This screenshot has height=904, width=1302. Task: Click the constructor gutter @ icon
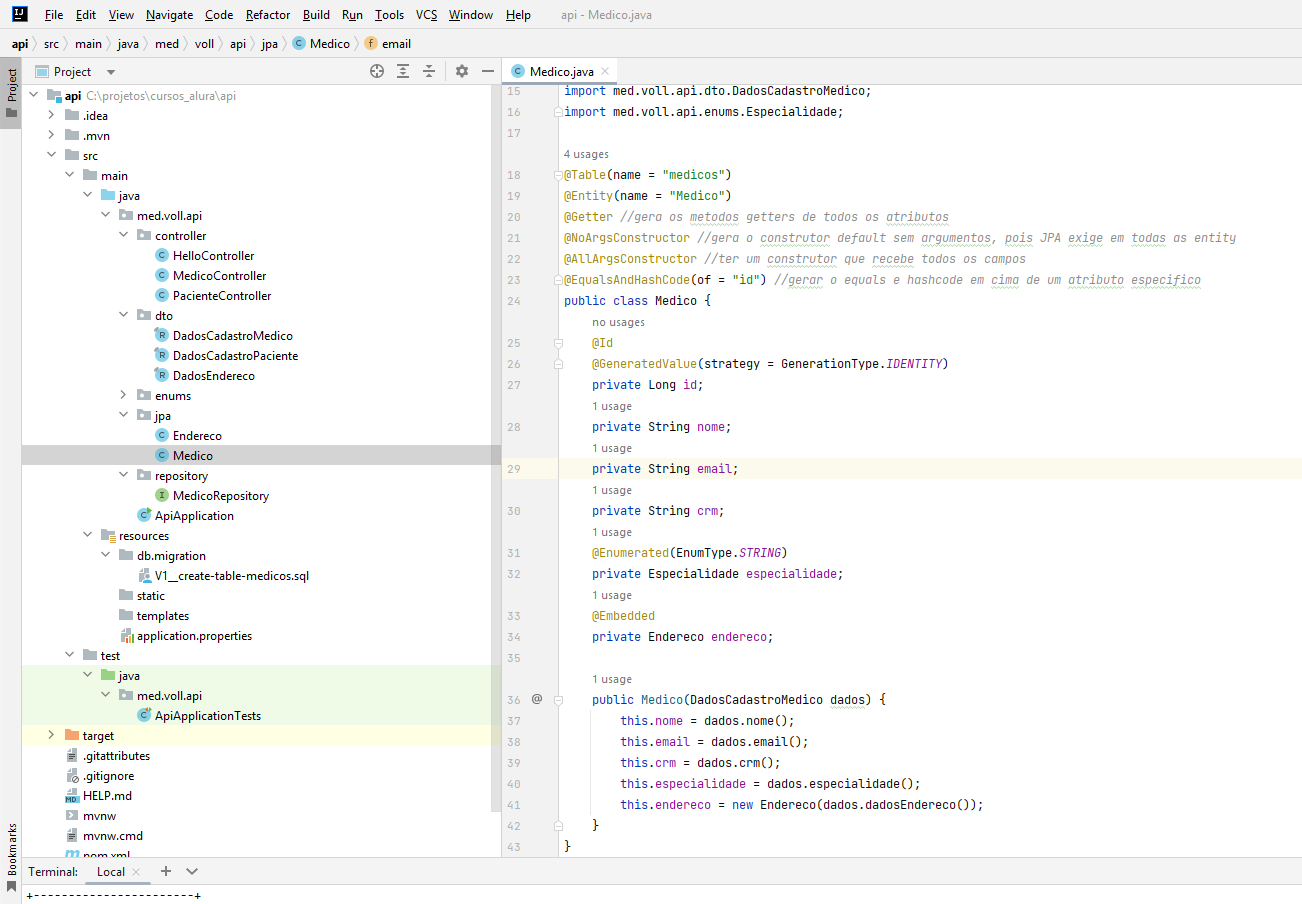(x=537, y=699)
